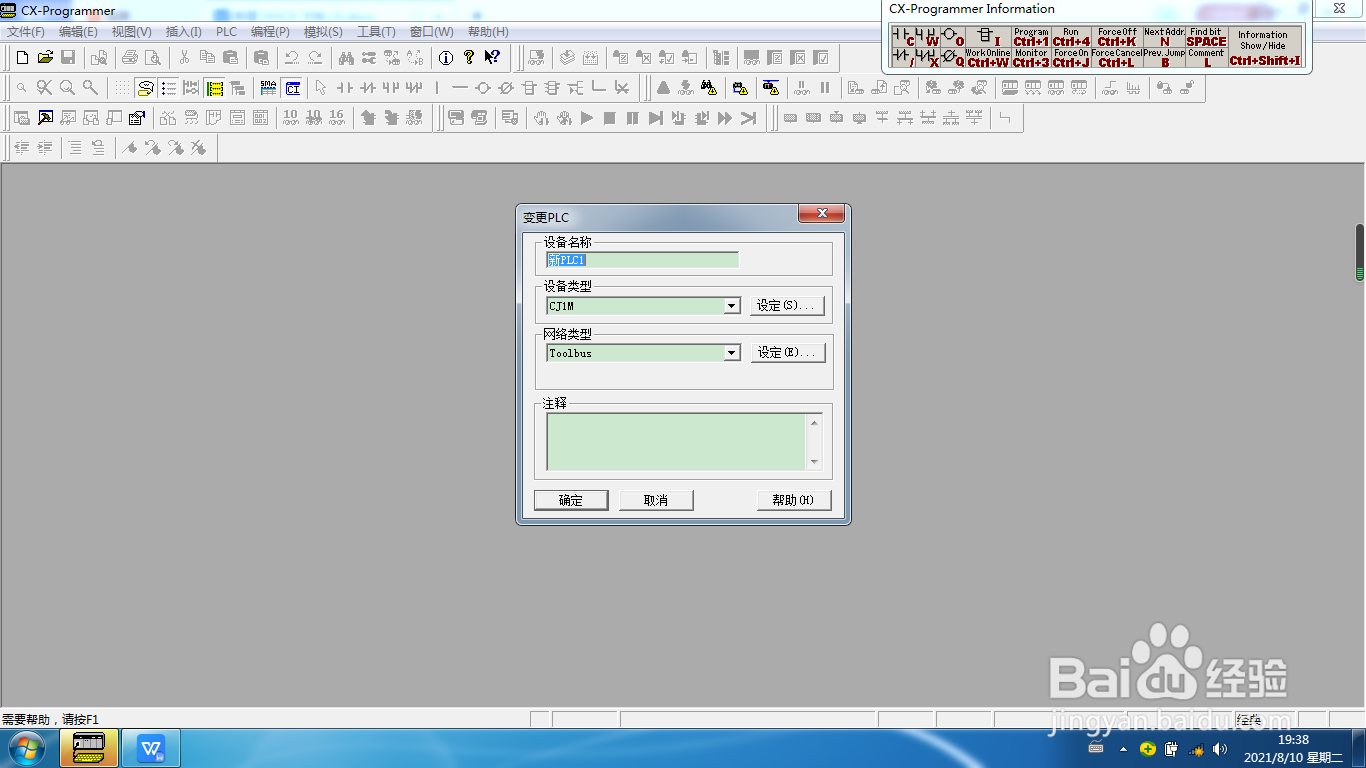The image size is (1366, 768).
Task: Open the PLC menu
Action: [227, 32]
